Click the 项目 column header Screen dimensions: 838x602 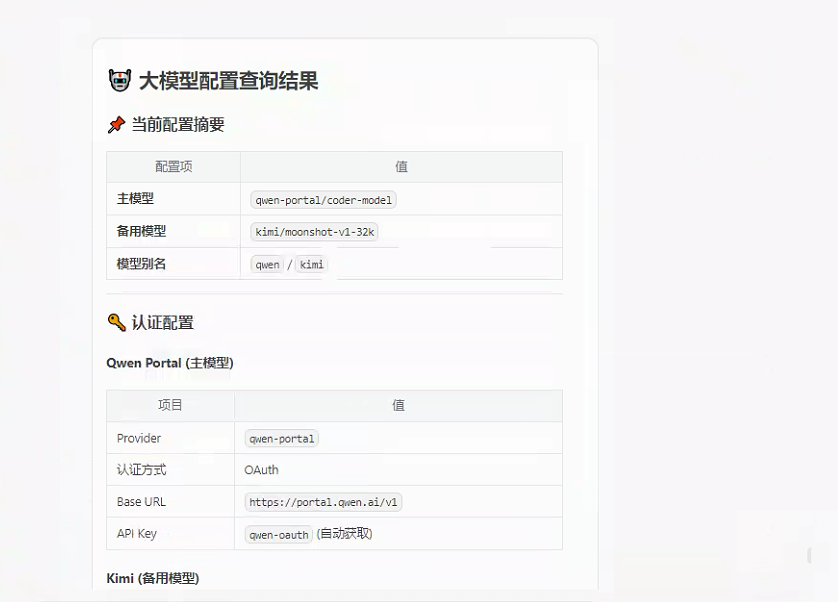pyautogui.click(x=170, y=405)
